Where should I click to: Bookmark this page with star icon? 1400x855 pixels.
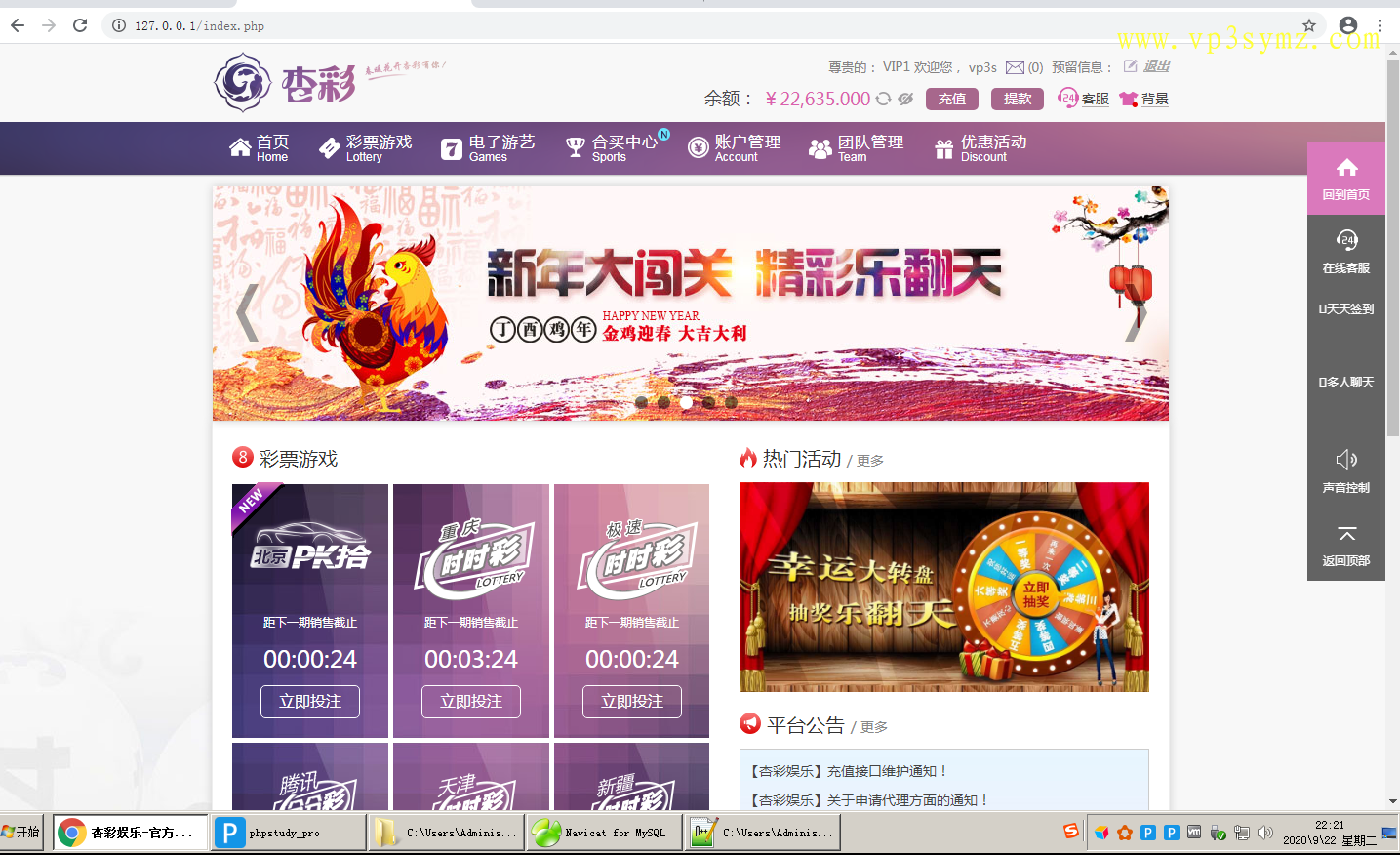1309,25
